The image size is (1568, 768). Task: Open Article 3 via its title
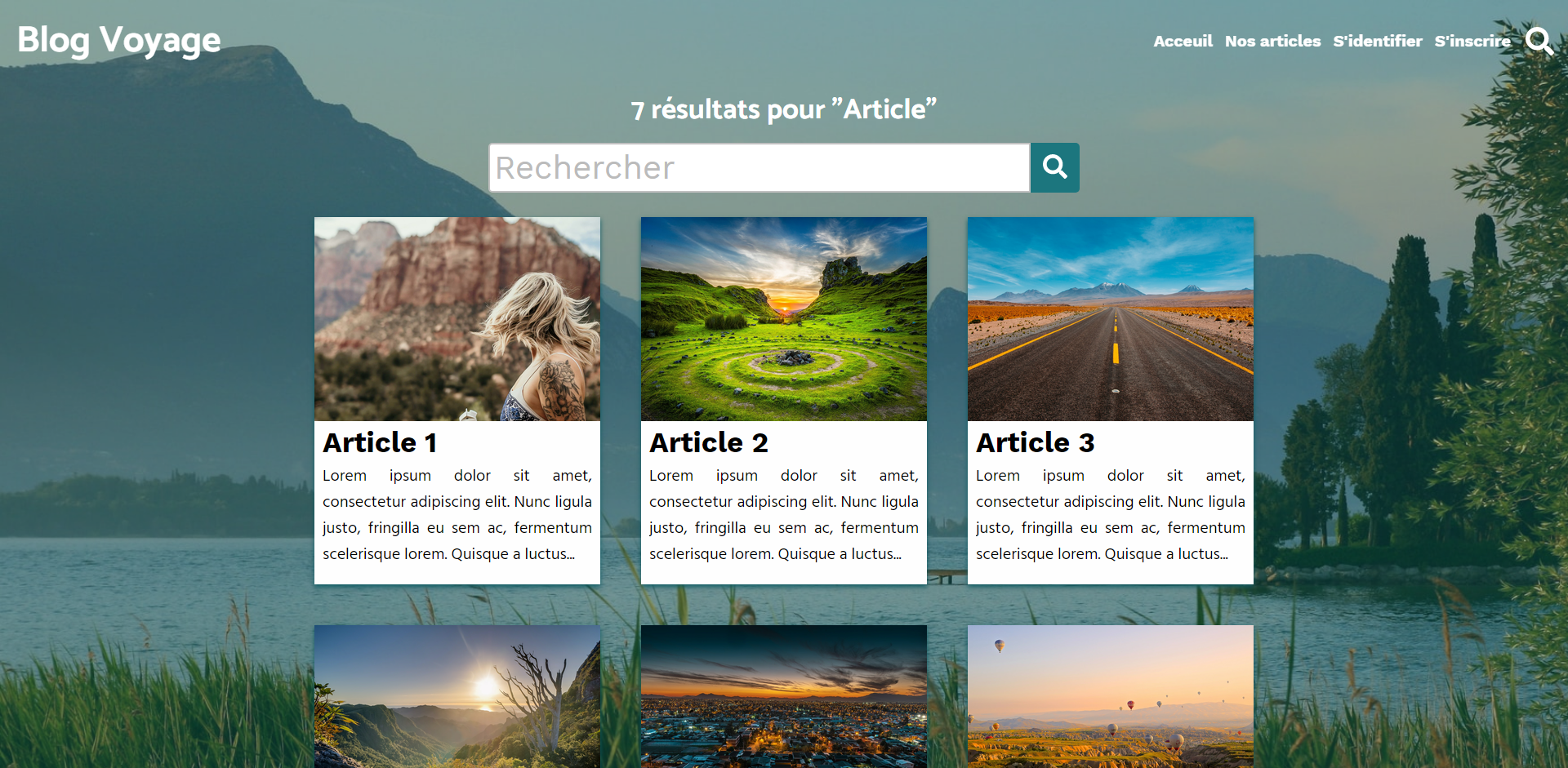(1036, 442)
